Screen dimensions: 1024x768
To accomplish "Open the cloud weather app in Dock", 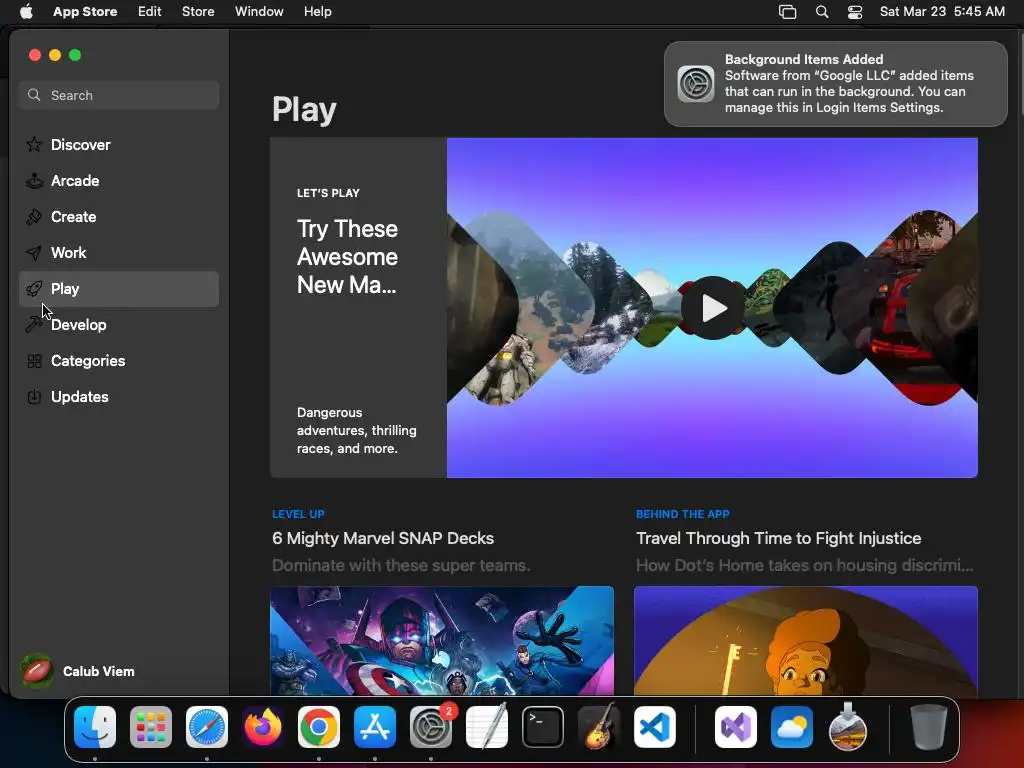I will [792, 727].
